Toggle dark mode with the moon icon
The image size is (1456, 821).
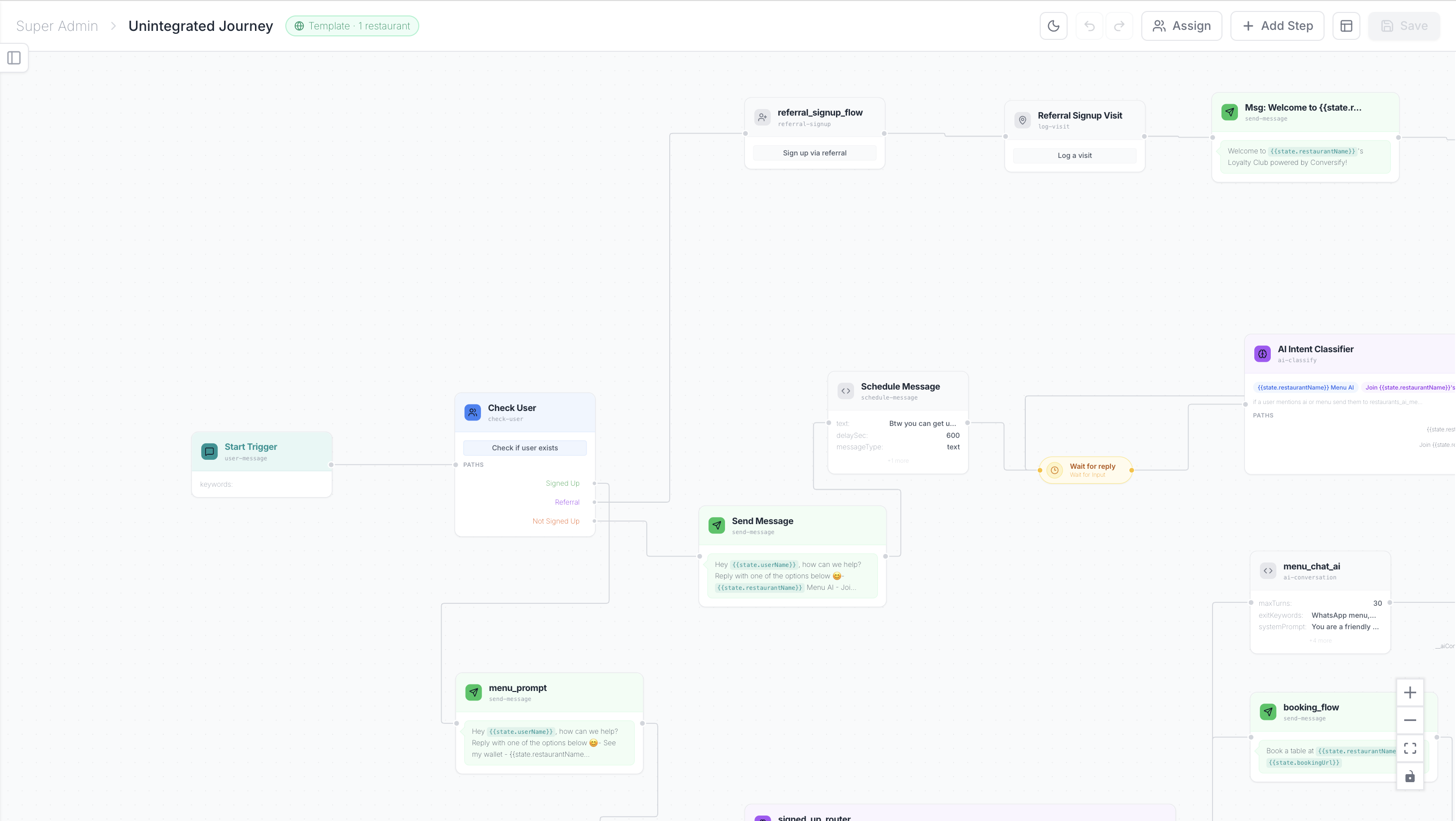click(1053, 25)
